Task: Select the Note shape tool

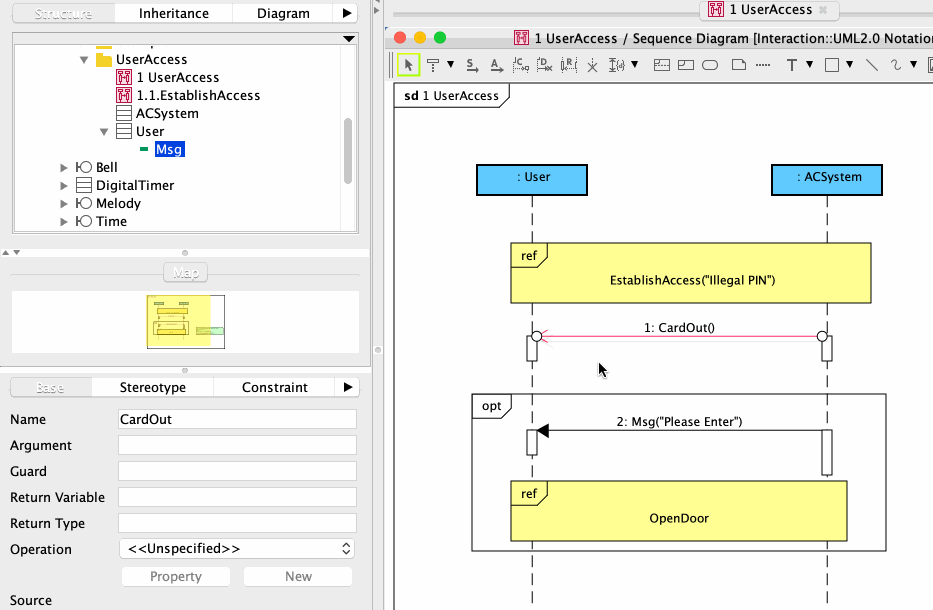Action: [x=738, y=65]
